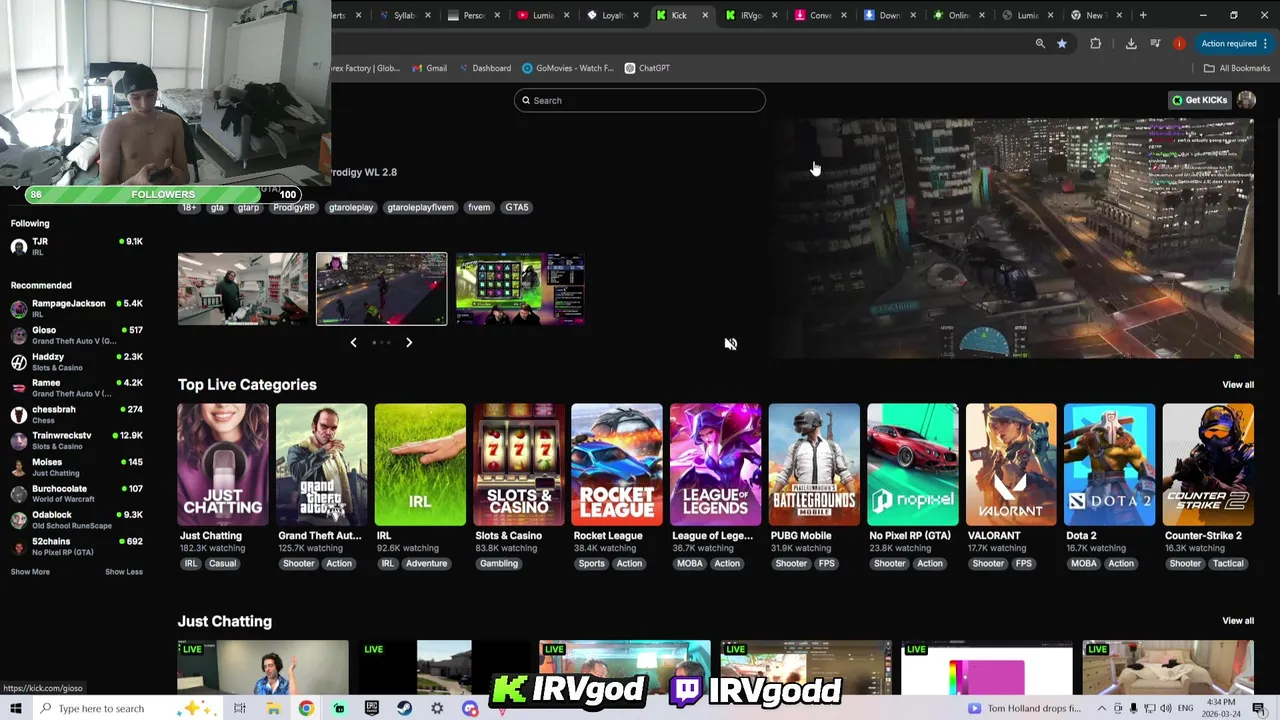Screen dimensions: 1280x720
Task: View all Just Chatting streams
Action: pos(1238,621)
